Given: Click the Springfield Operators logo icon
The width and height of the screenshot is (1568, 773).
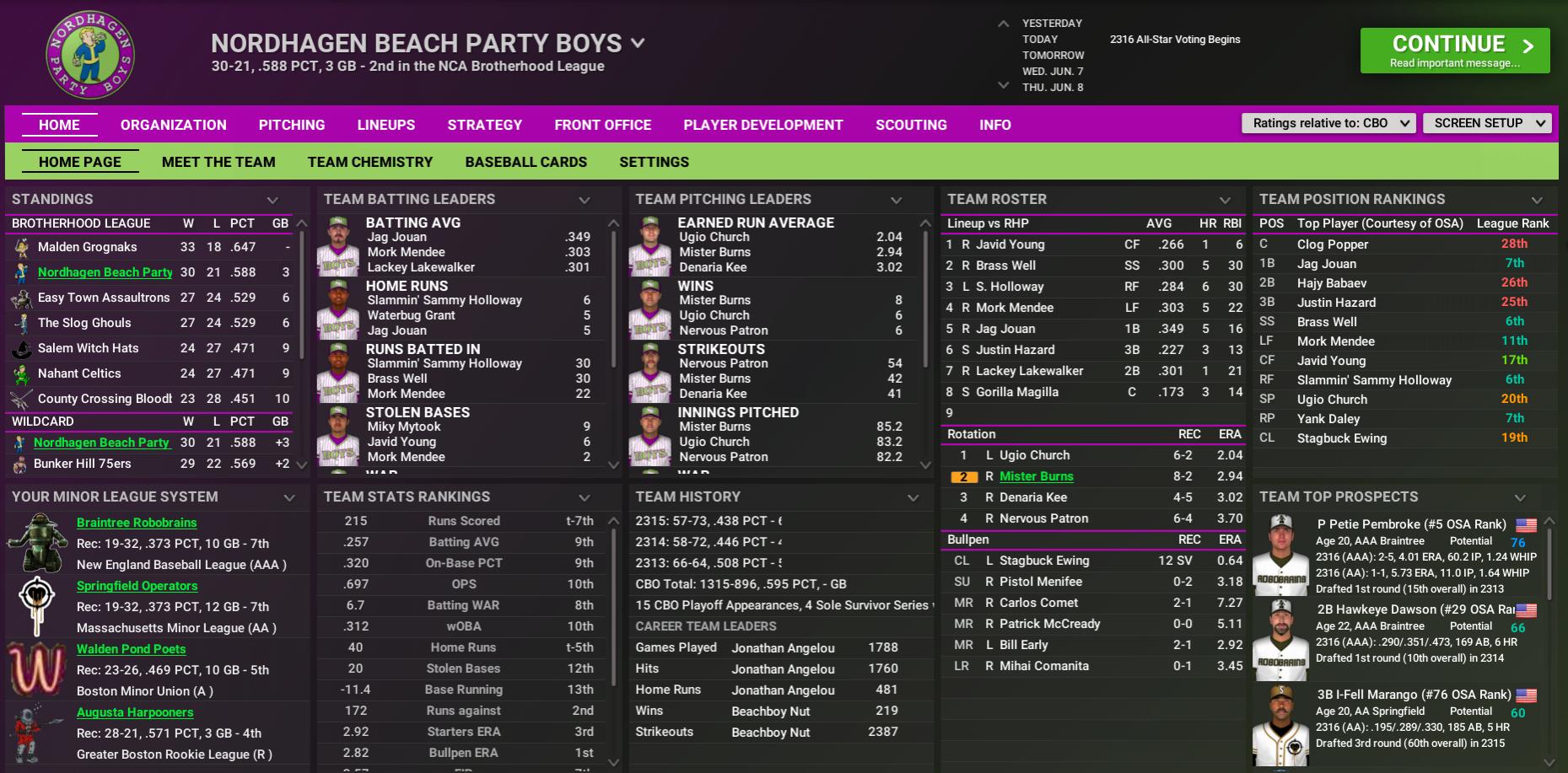Looking at the screenshot, I should (36, 605).
